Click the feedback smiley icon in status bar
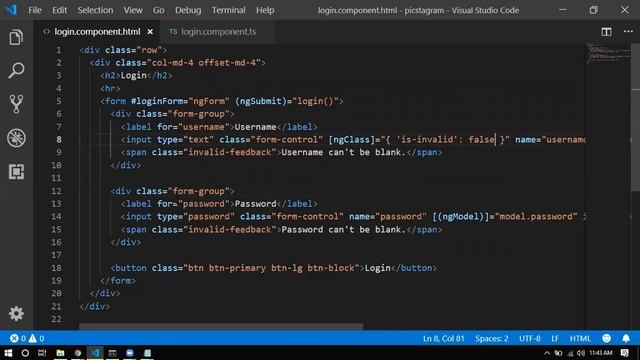The image size is (640, 360). pos(607,338)
